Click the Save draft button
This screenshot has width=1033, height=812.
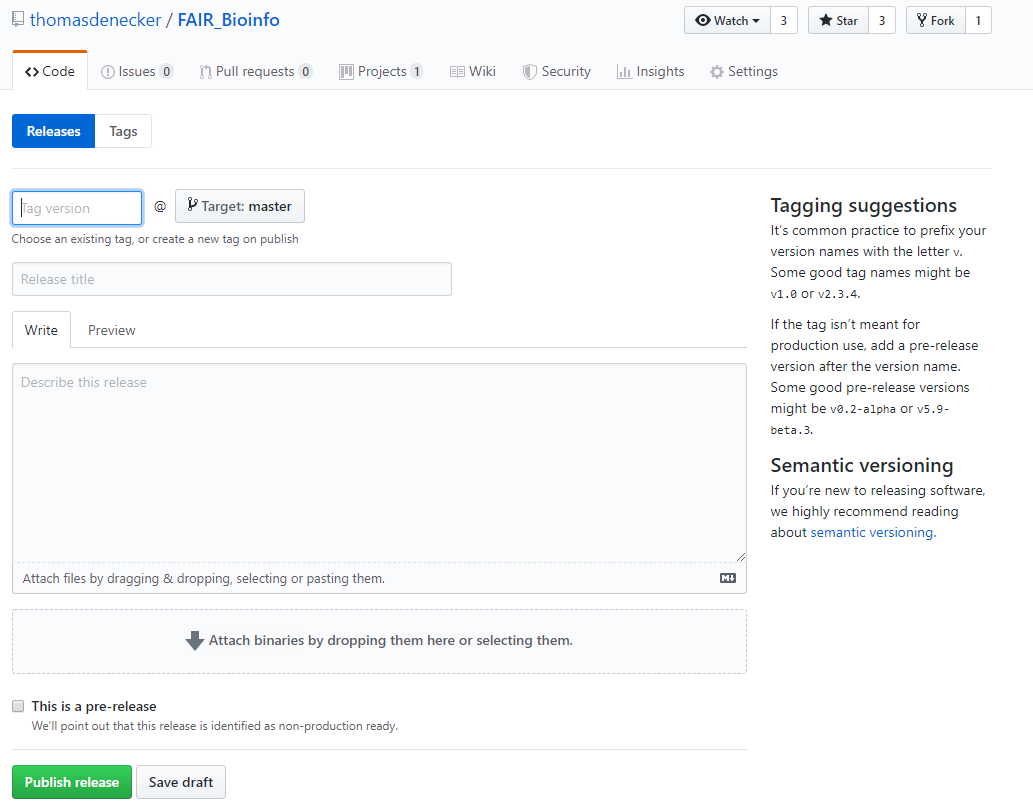pos(181,782)
